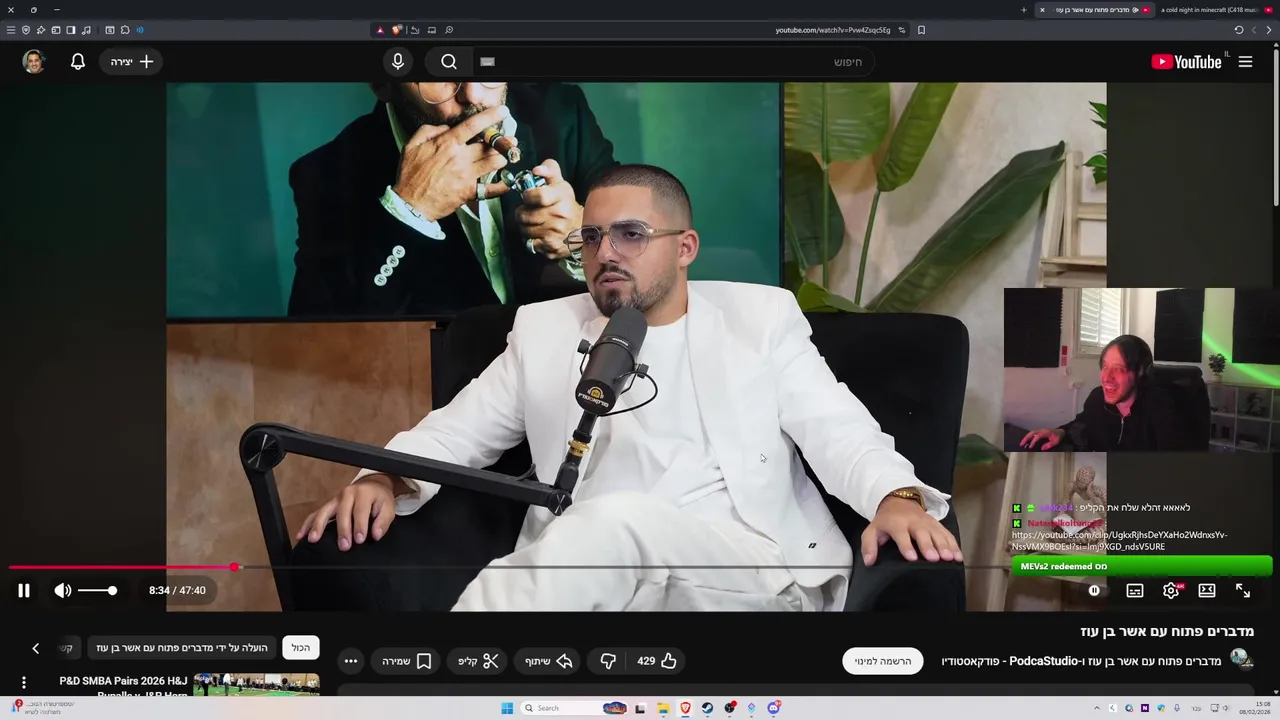Open the zoom magnifier in address bar

coord(449,30)
